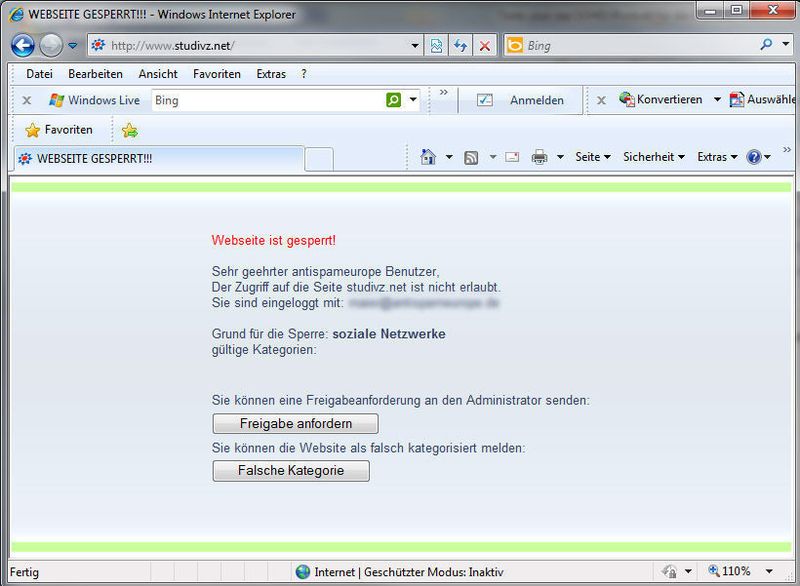The width and height of the screenshot is (800, 586).
Task: Click the Windows Live Bing search field
Action: click(268, 100)
